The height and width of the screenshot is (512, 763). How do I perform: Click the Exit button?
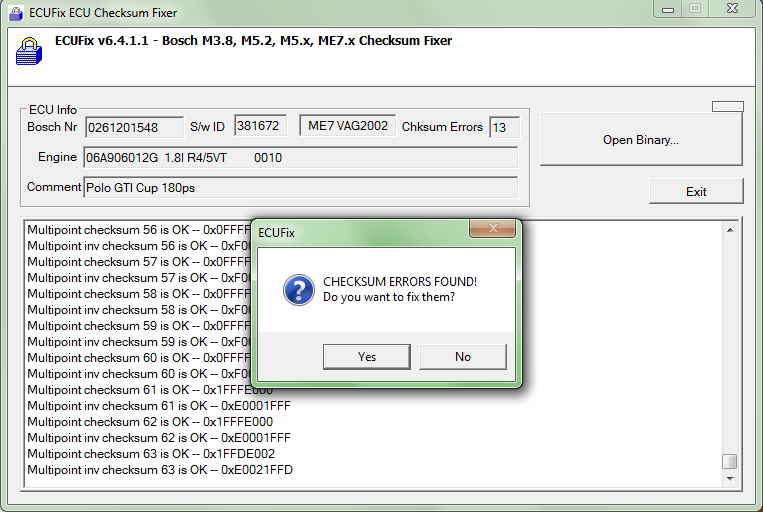point(696,191)
